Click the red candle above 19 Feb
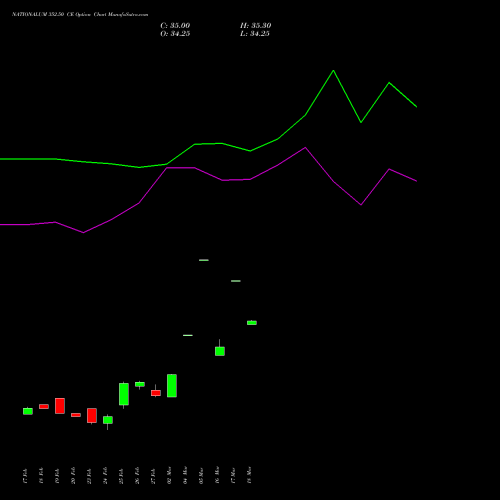500x500 pixels. (x=60, y=406)
